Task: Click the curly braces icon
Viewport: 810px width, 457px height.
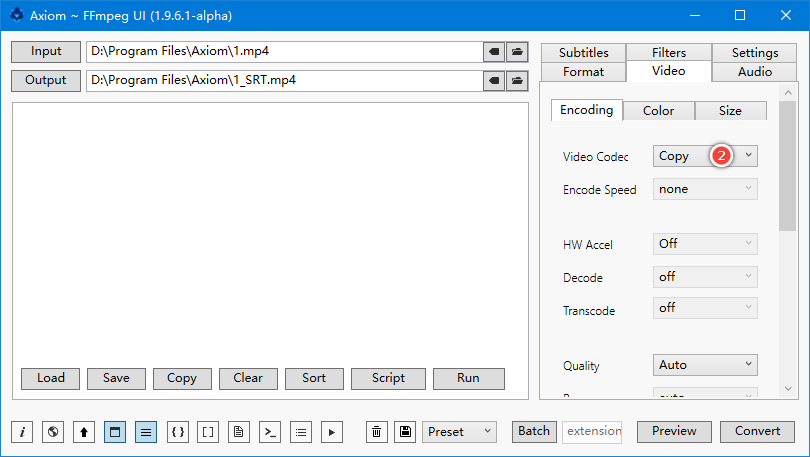Action: point(177,432)
